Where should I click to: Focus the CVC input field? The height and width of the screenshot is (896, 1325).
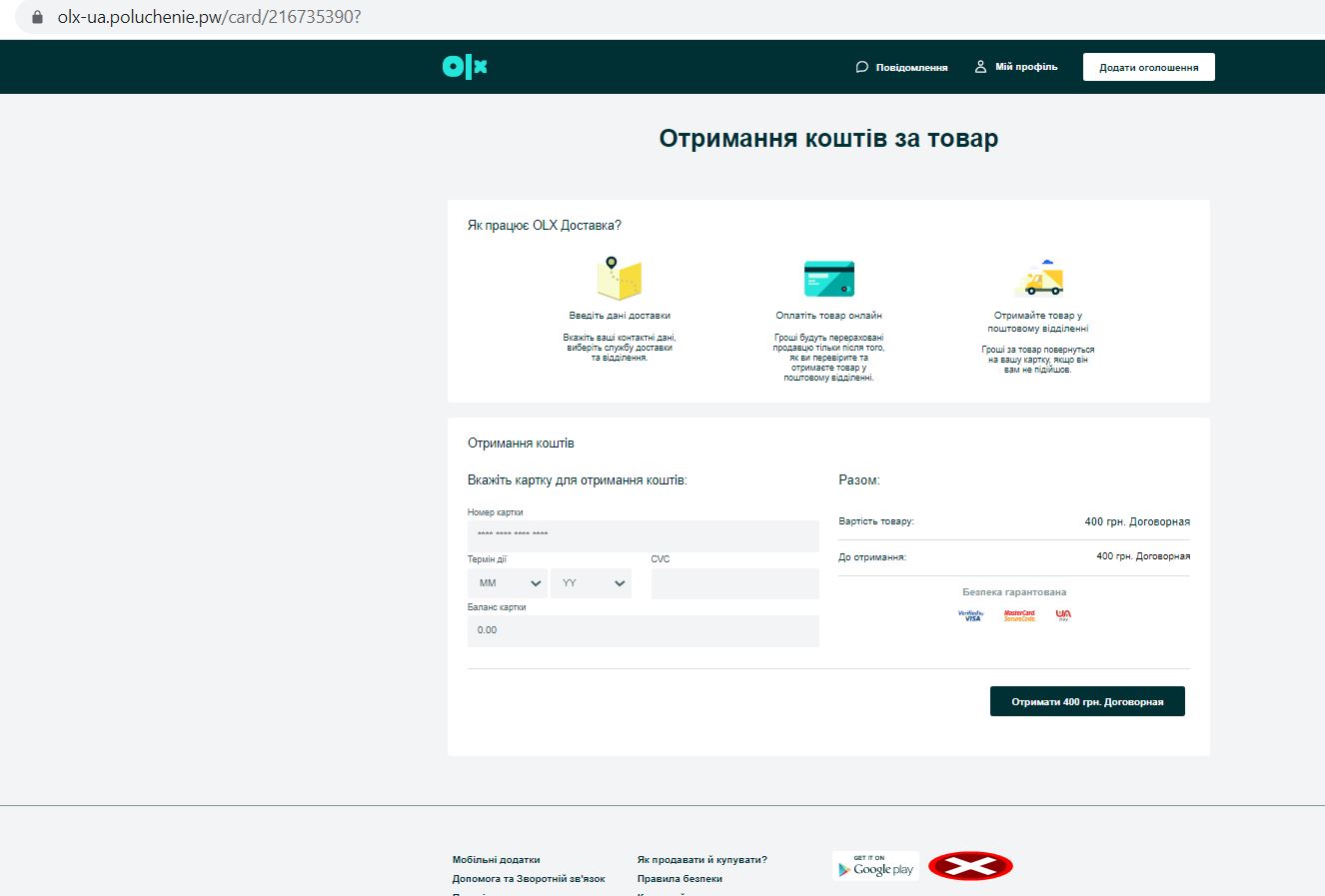tap(735, 583)
